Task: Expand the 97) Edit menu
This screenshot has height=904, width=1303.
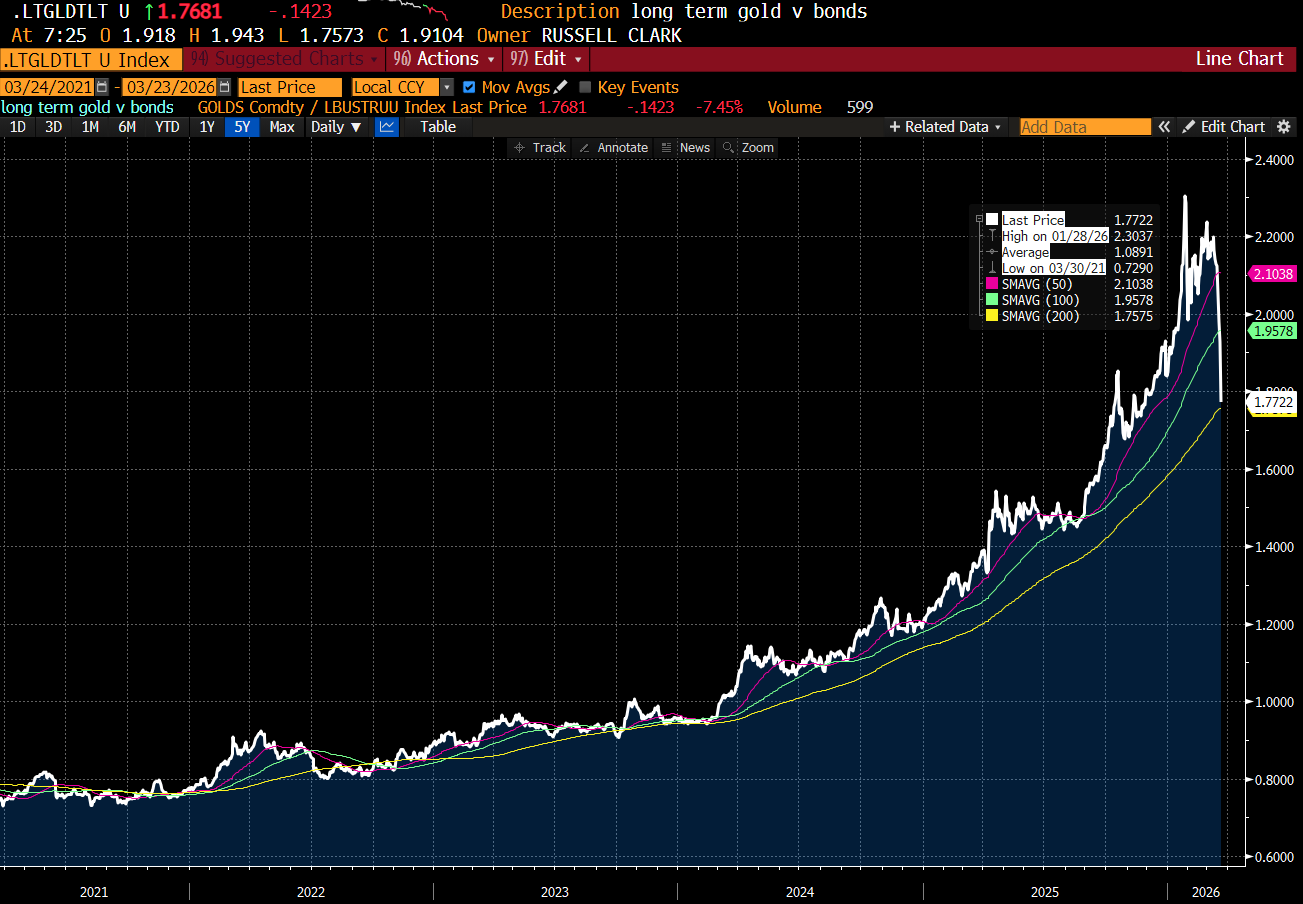Action: tap(544, 59)
